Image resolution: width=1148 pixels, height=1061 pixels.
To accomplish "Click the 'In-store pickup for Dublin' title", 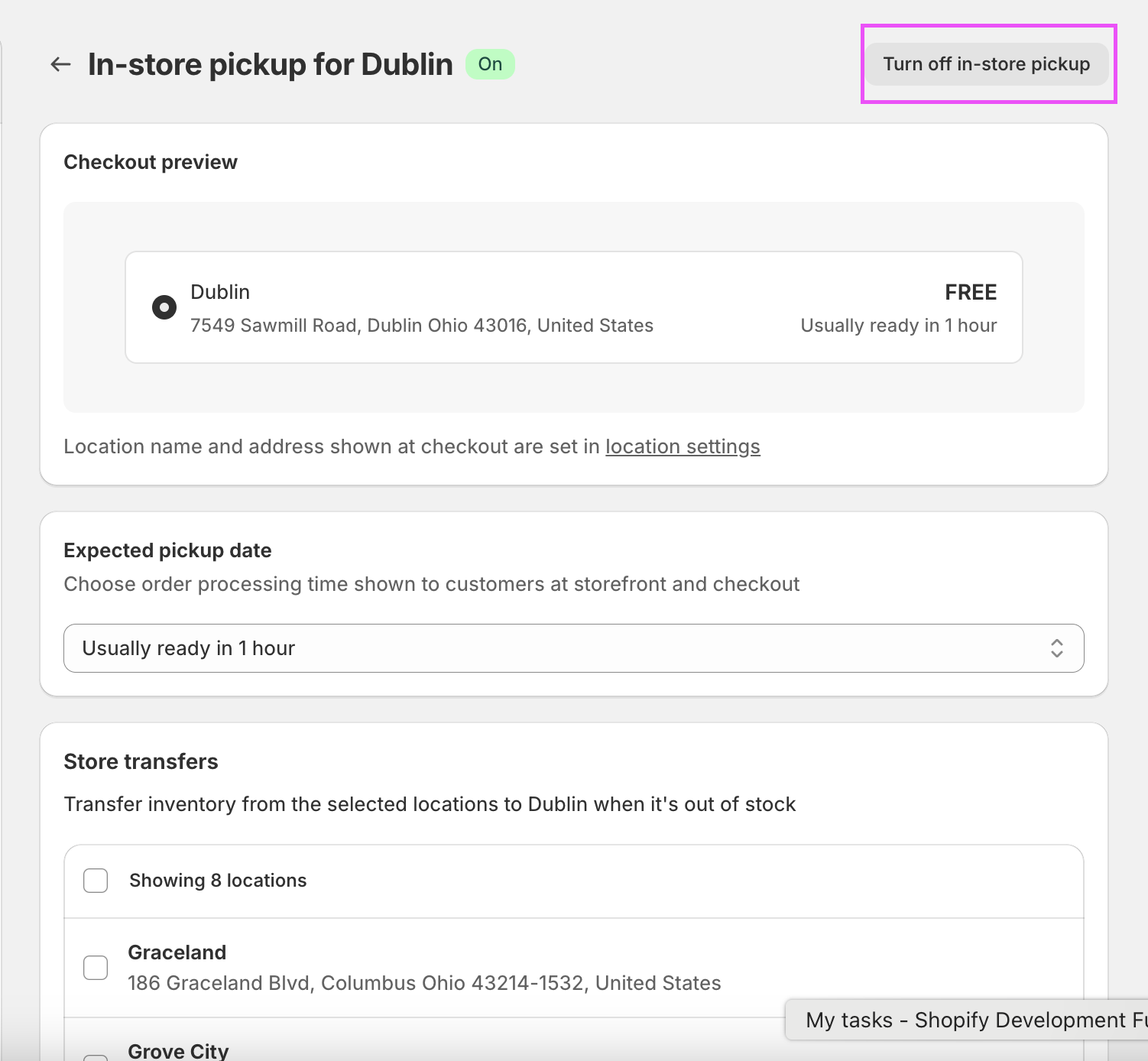I will coord(271,64).
